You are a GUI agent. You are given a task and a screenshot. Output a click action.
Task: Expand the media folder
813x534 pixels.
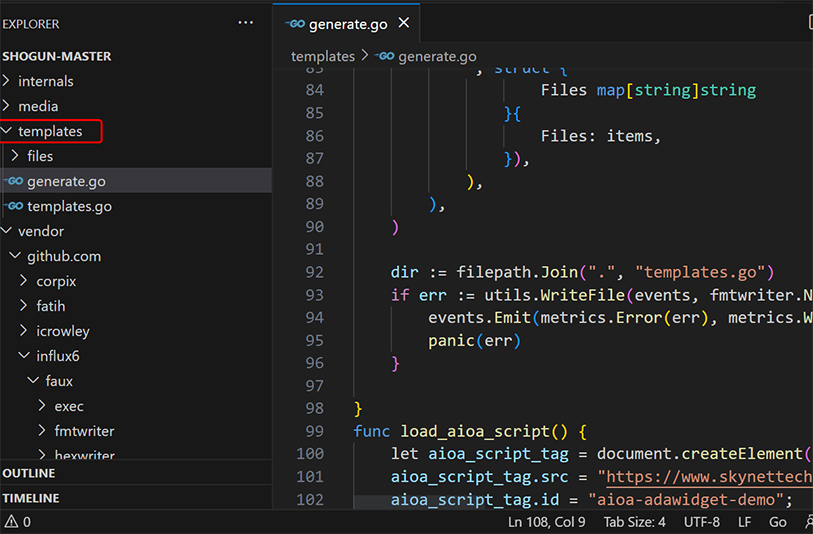pyautogui.click(x=38, y=106)
